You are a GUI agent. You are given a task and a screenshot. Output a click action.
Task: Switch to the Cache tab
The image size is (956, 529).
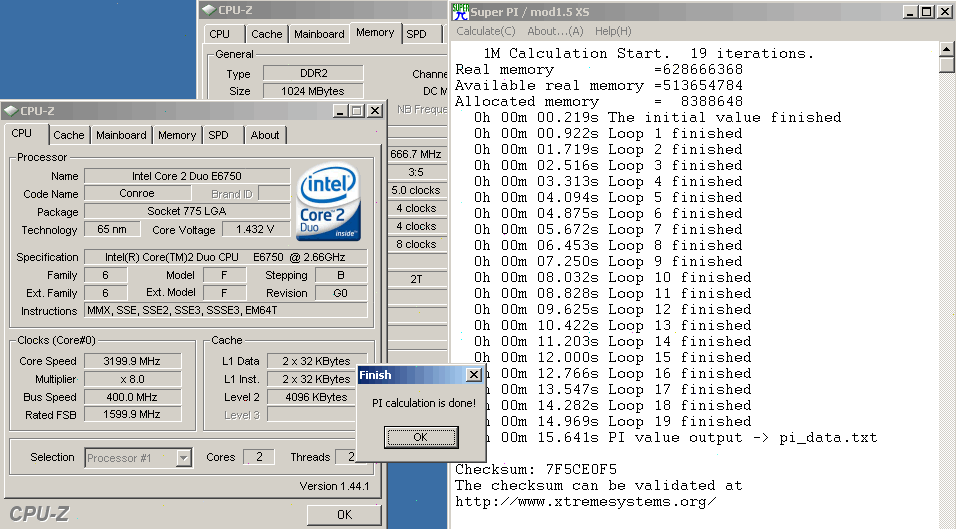click(69, 135)
